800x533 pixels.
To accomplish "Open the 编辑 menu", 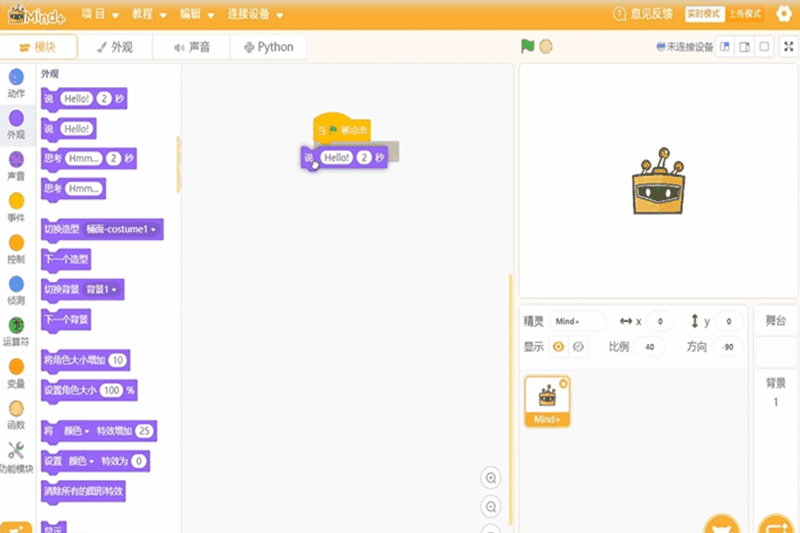I will [x=197, y=14].
